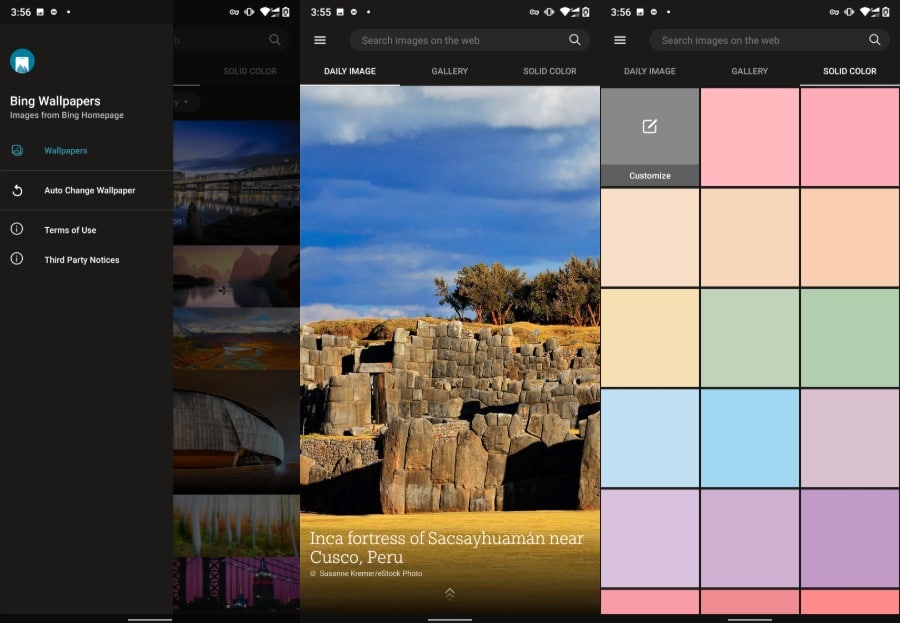The image size is (900, 623).
Task: Pick the sky blue color swatch
Action: coord(750,438)
